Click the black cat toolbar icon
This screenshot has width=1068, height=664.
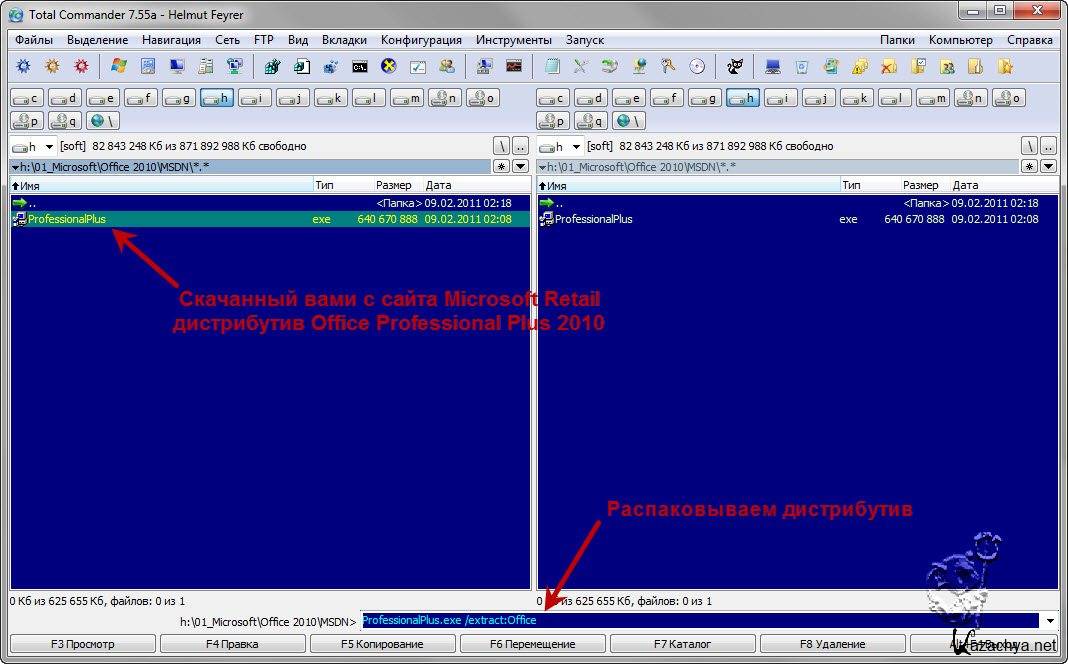click(735, 67)
